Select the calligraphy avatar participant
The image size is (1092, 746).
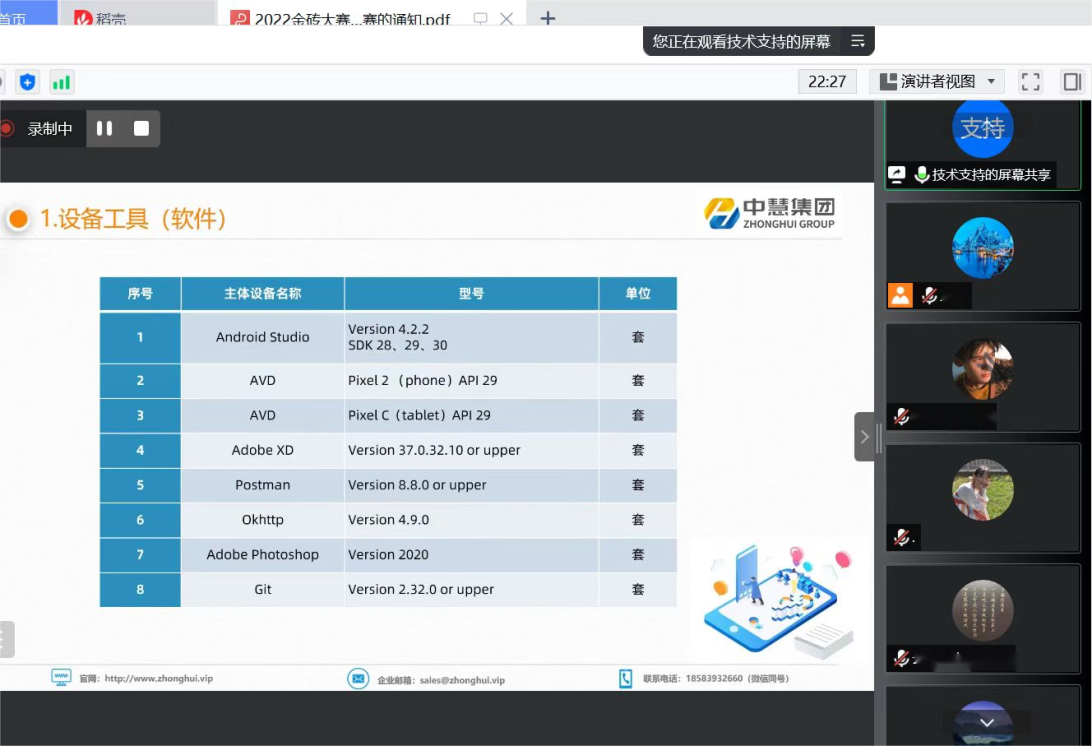pos(983,610)
